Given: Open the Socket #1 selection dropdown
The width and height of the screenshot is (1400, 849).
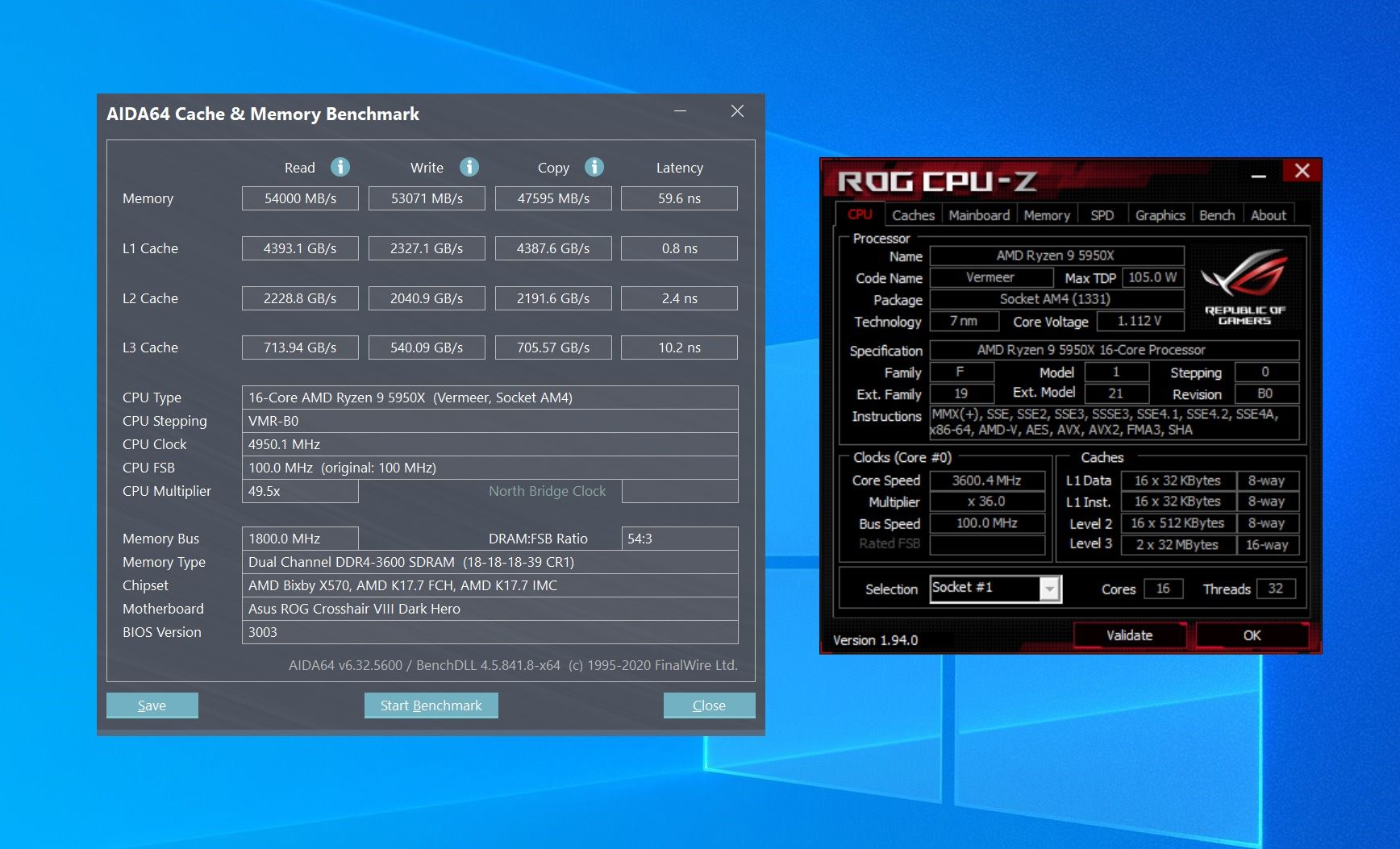Looking at the screenshot, I should click(x=1049, y=589).
